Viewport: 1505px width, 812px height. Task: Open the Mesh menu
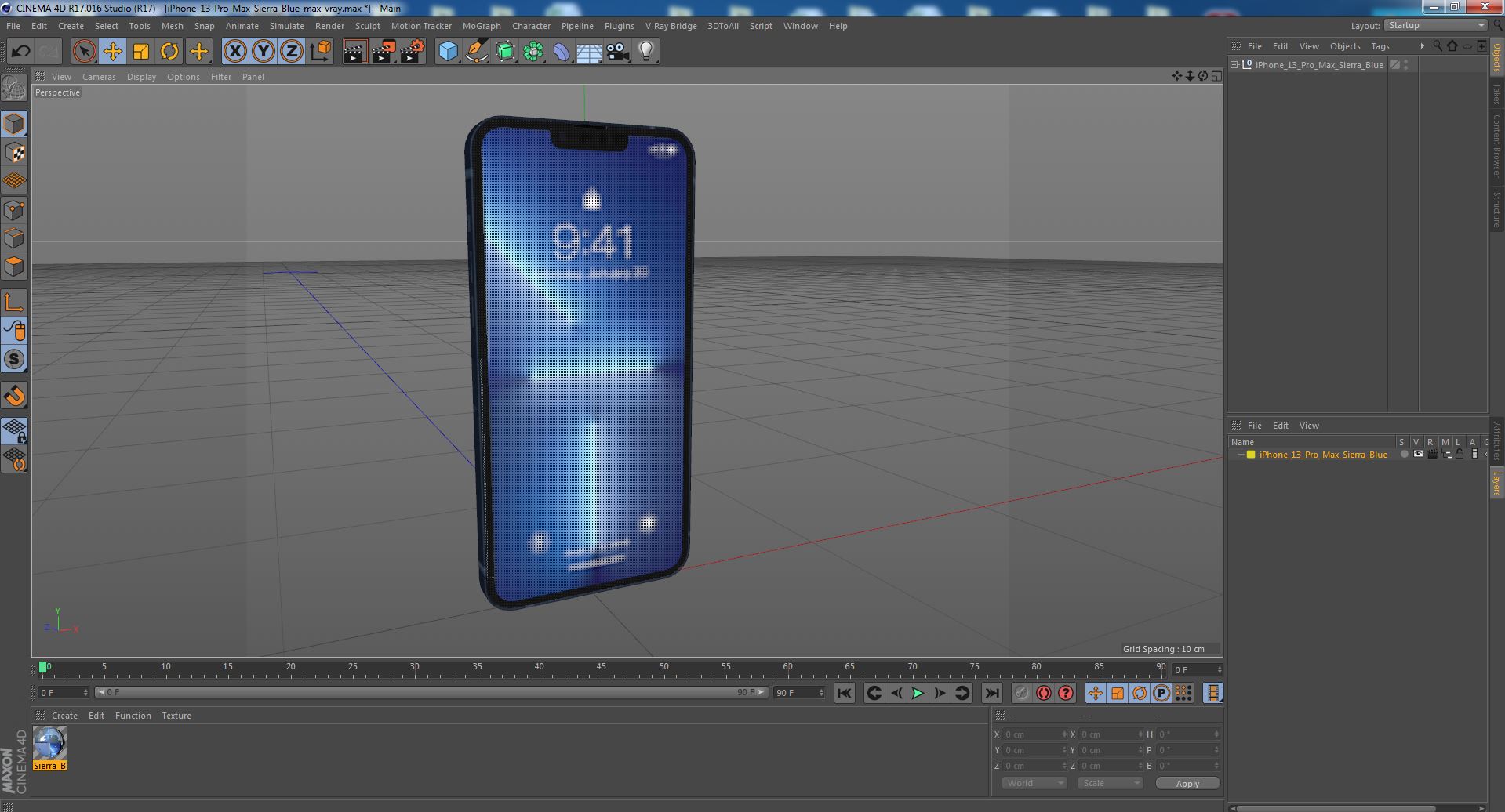click(172, 26)
